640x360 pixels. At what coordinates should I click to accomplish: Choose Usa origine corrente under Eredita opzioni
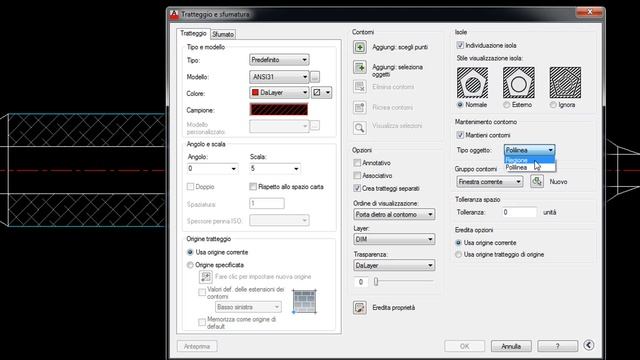458,243
